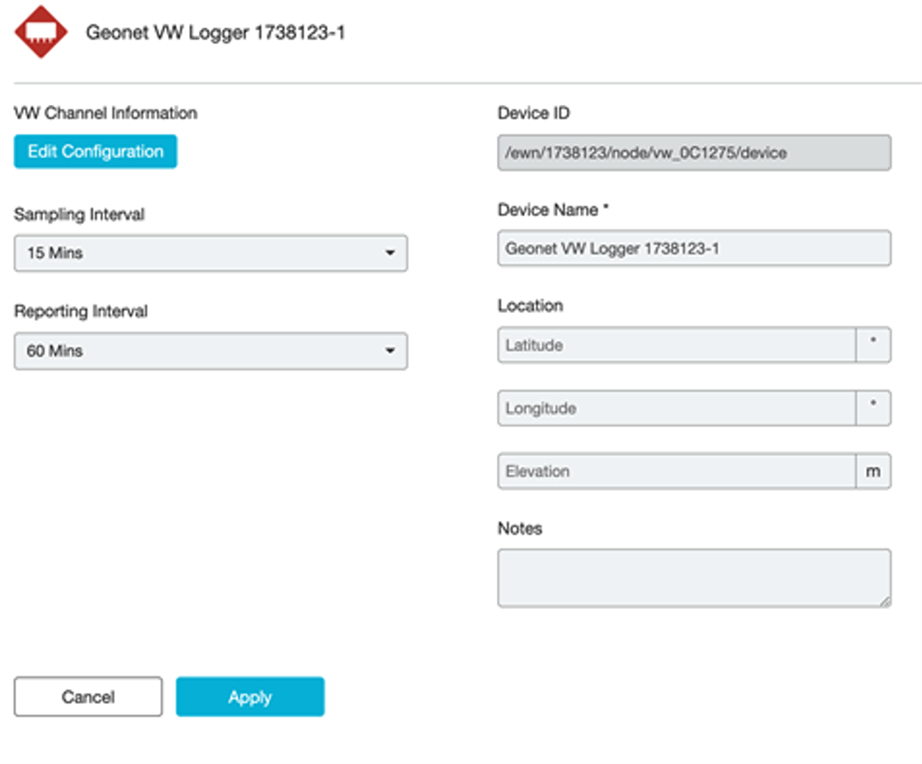Click the VW Channel Information label

tap(106, 113)
